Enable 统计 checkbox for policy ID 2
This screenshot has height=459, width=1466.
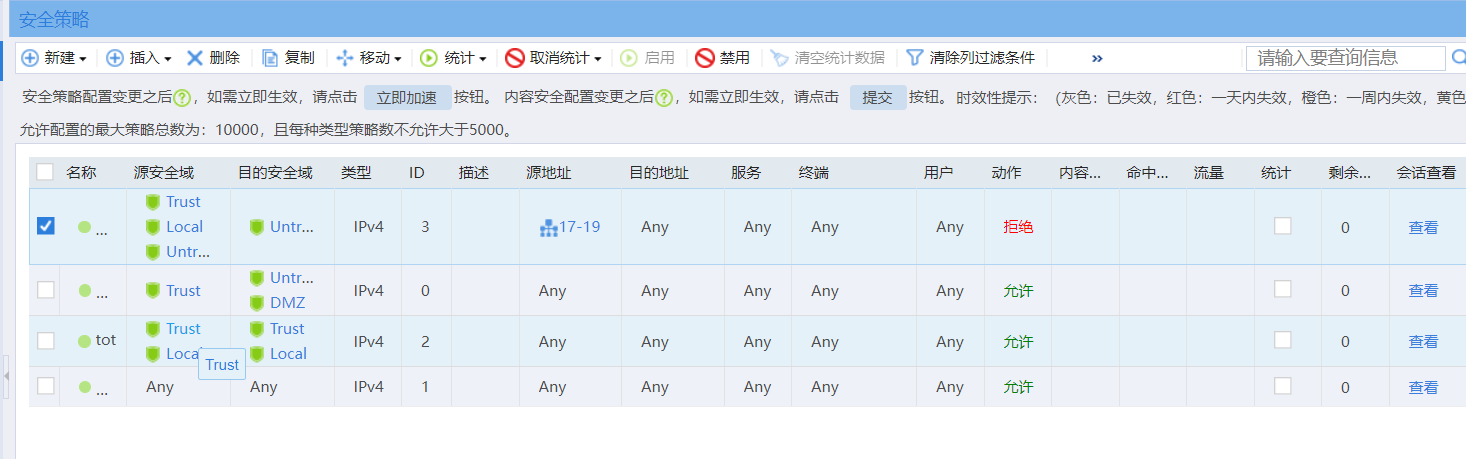(1282, 340)
